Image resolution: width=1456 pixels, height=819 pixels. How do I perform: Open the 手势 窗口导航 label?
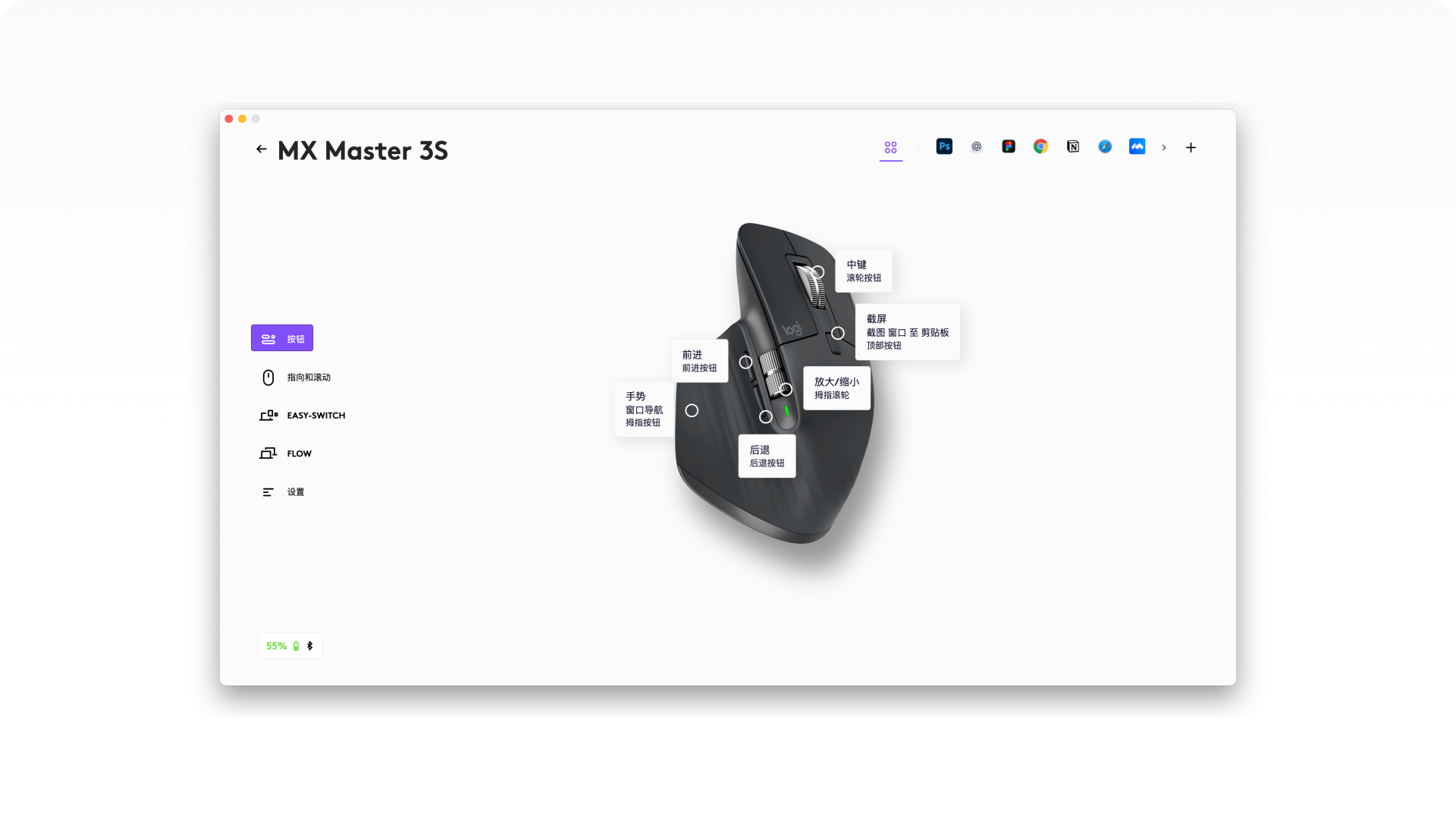(x=644, y=409)
